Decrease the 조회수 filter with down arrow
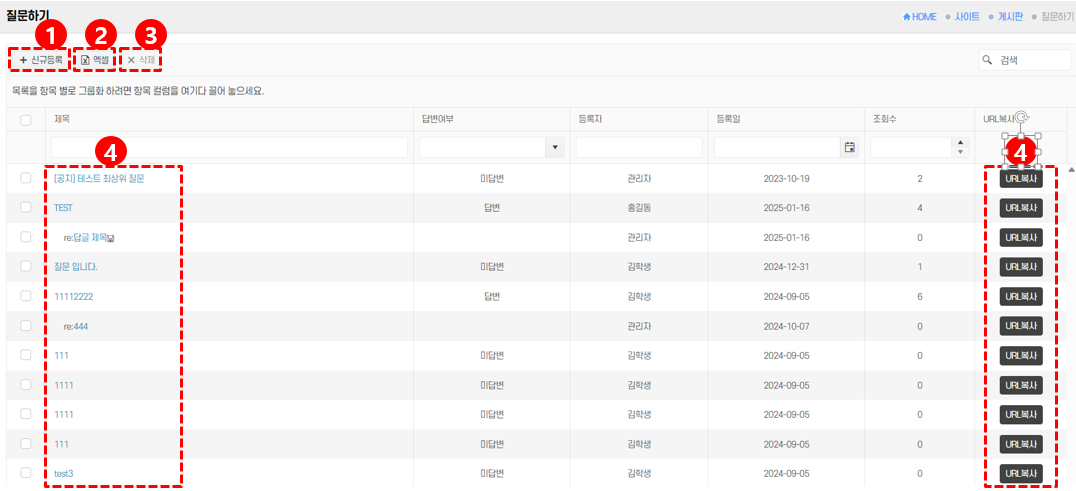 coord(961,153)
